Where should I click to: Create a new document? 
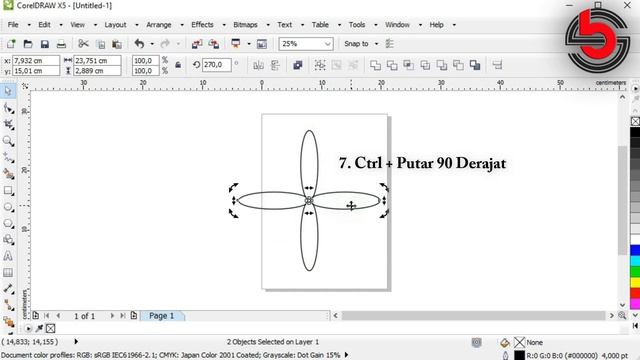click(x=11, y=44)
